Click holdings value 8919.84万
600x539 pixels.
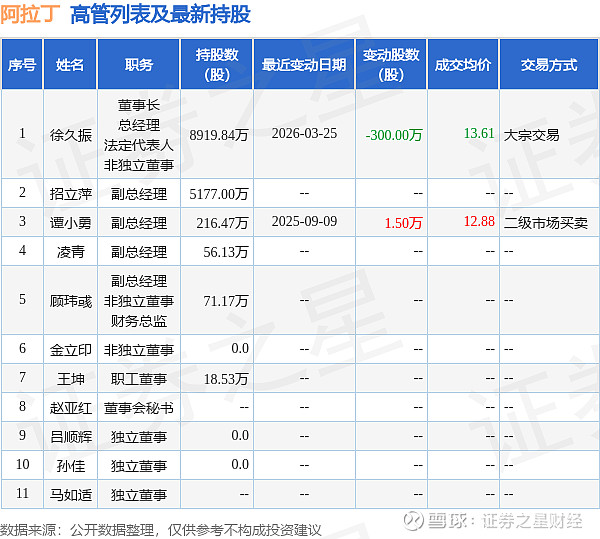[x=219, y=135]
